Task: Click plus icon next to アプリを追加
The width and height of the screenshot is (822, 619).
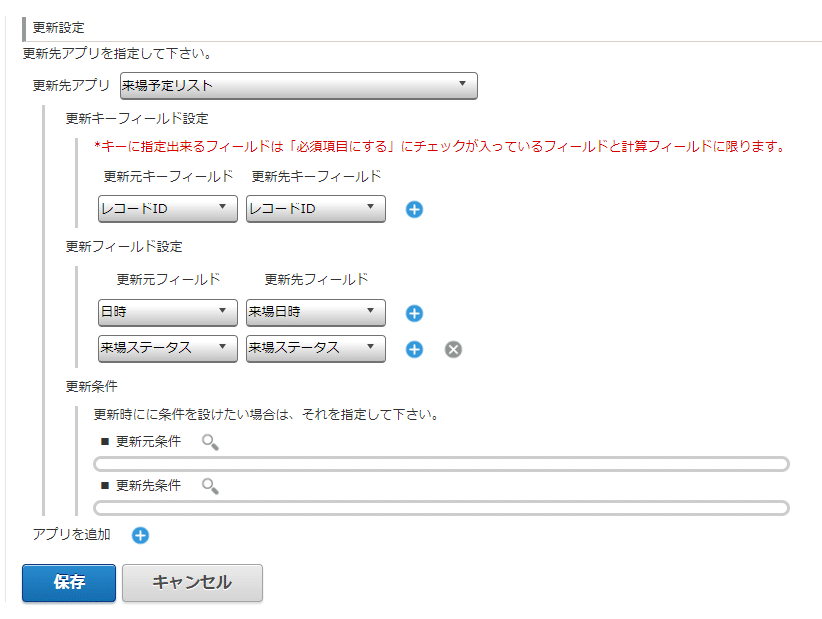Action: [140, 536]
